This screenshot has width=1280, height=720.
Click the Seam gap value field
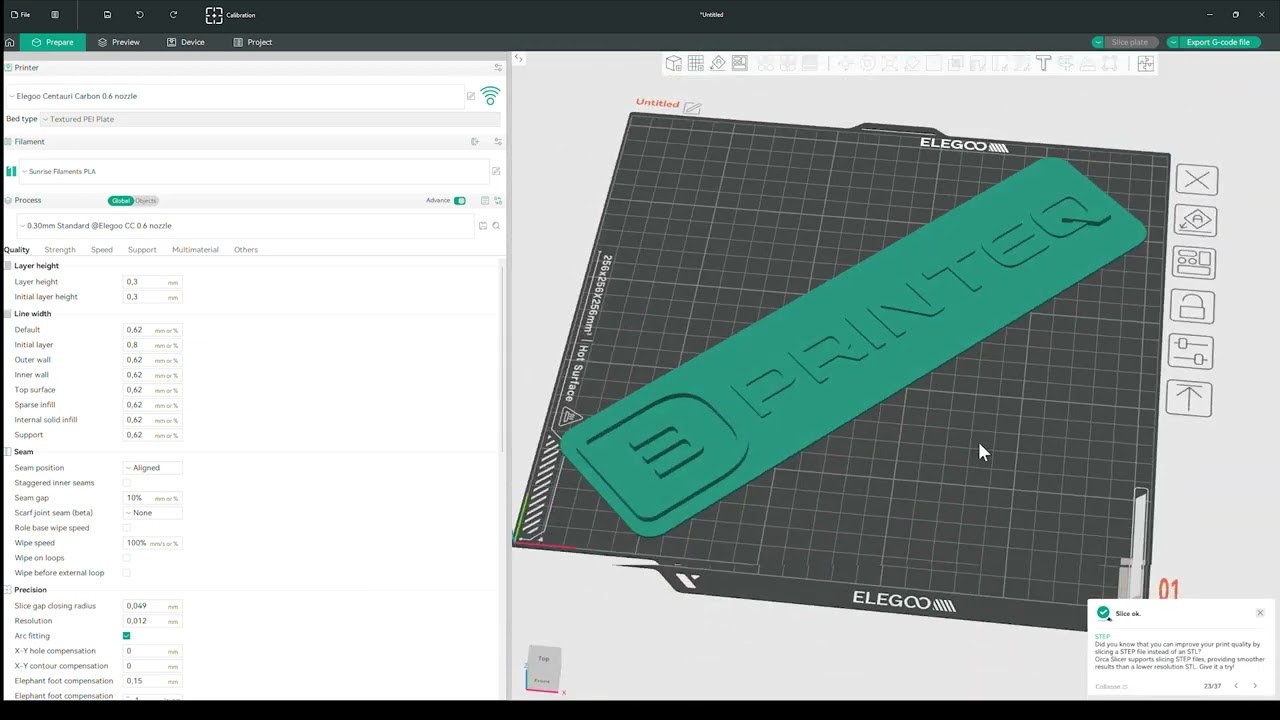pyautogui.click(x=152, y=498)
